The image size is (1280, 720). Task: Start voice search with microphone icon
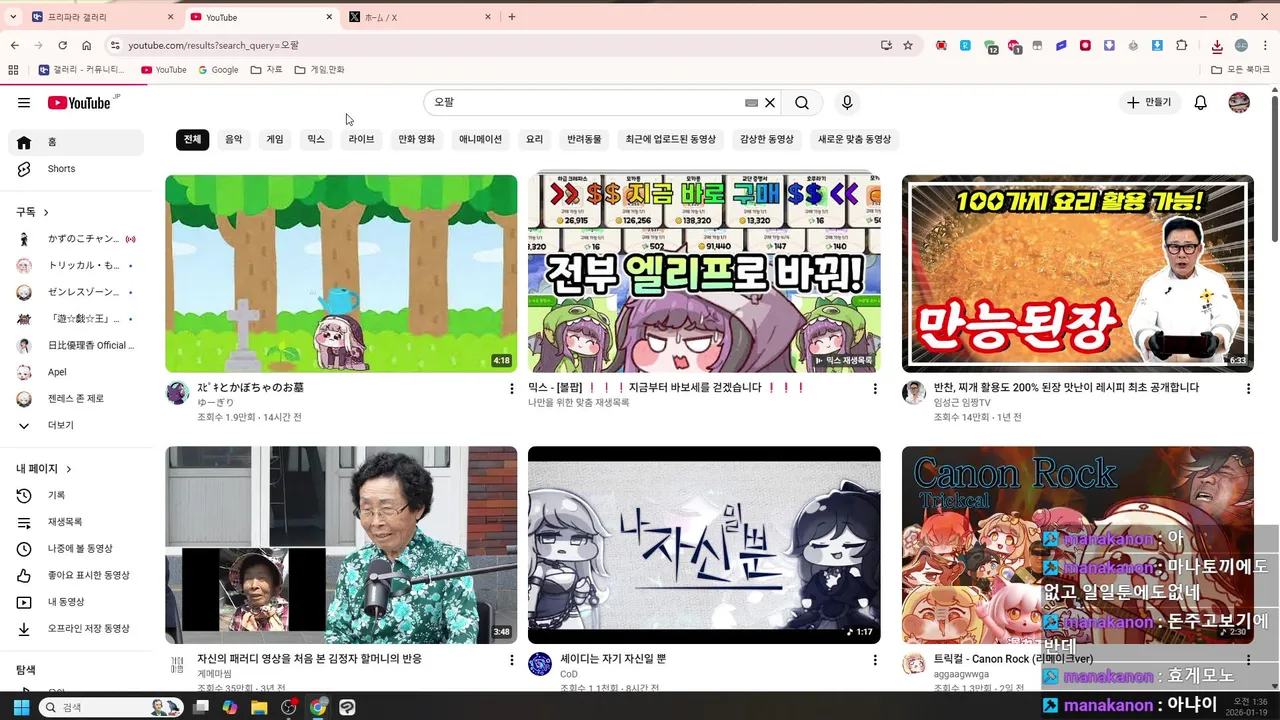[x=847, y=103]
